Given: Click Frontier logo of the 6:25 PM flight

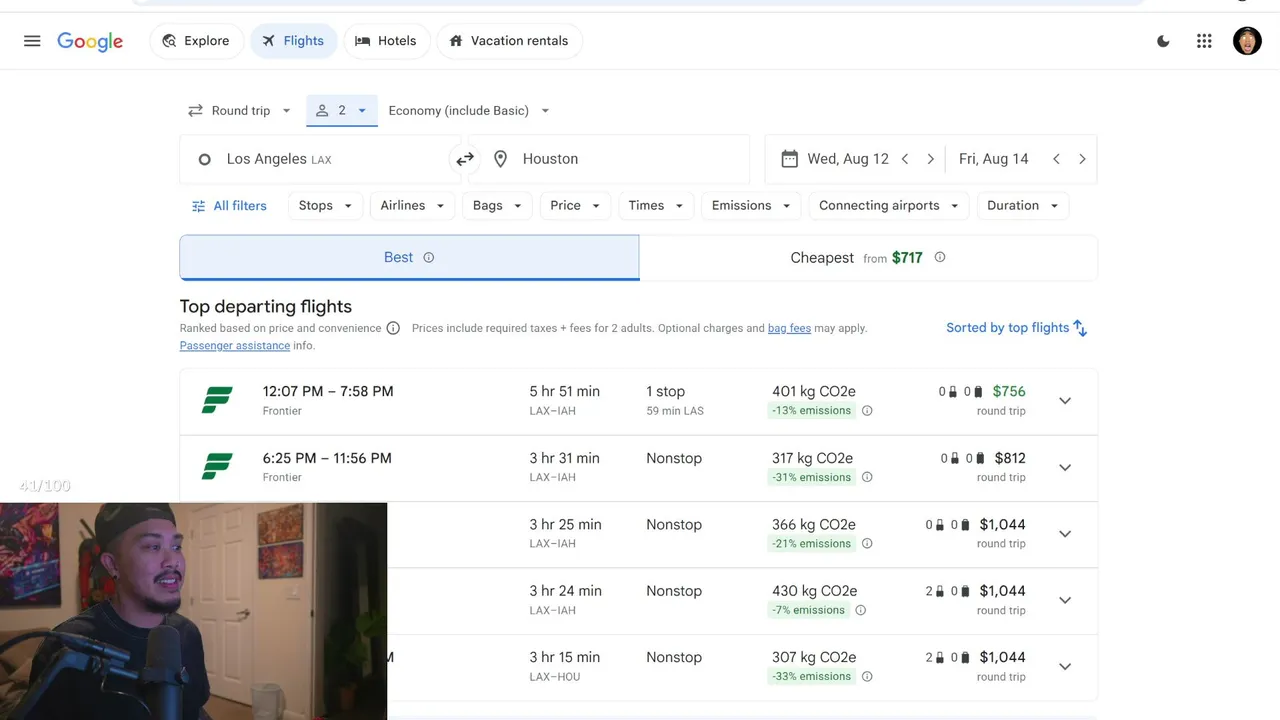Looking at the screenshot, I should click(x=217, y=467).
